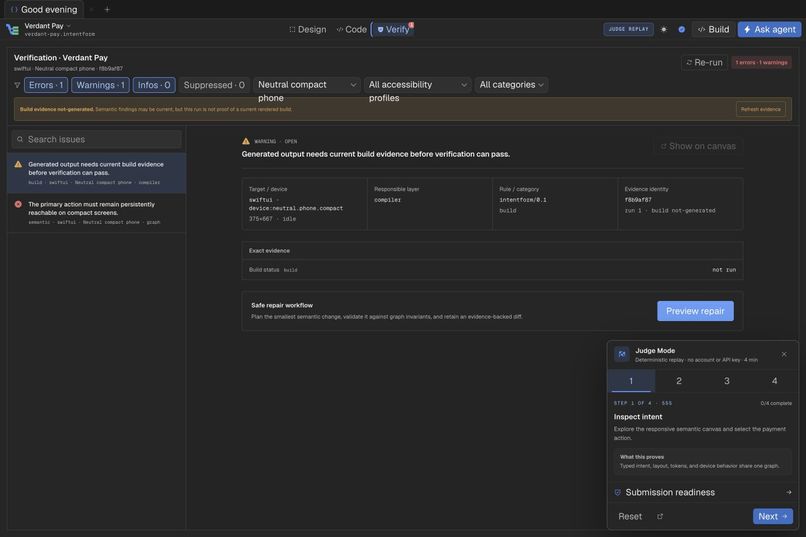The height and width of the screenshot is (537, 806).
Task: Toggle the Warnings · 1 filter chip
Action: 100,85
